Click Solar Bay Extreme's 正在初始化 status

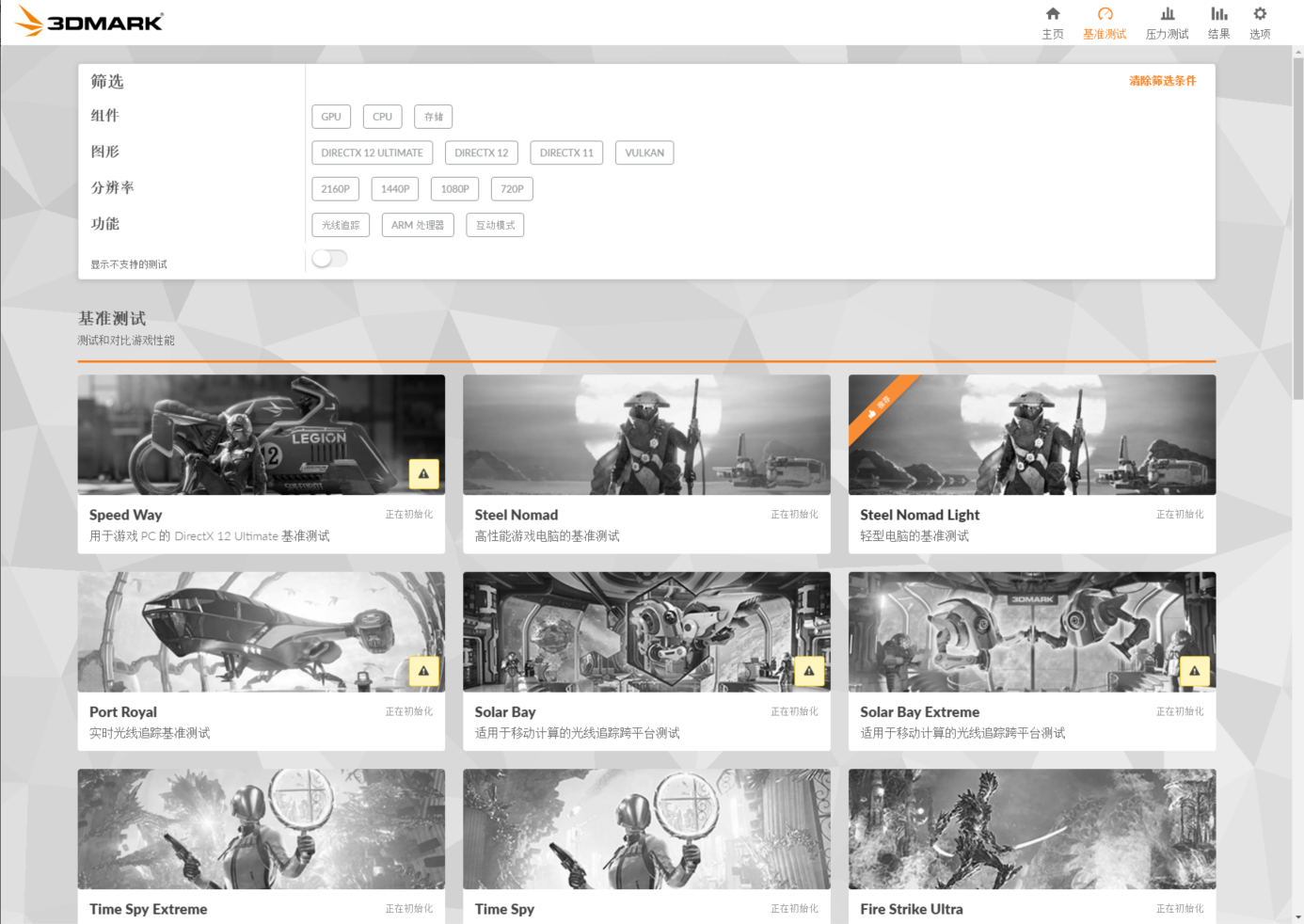click(x=1181, y=711)
